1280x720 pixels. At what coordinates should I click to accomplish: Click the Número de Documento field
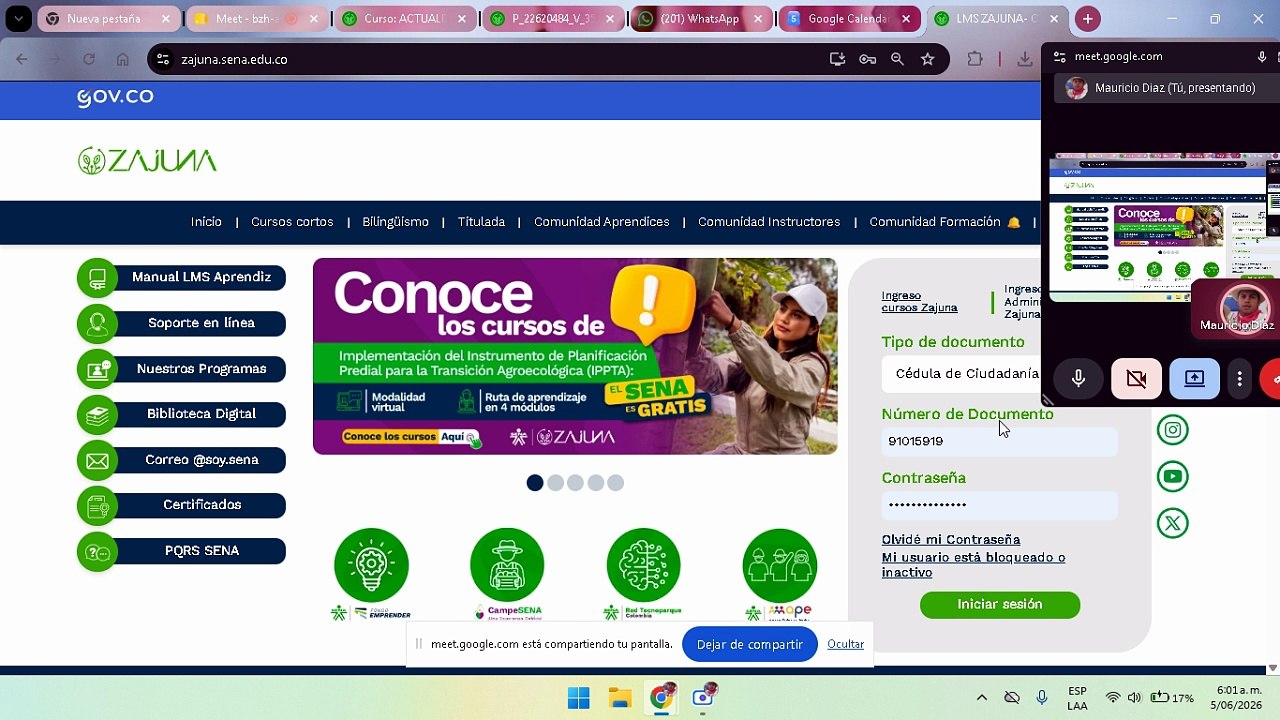999,441
